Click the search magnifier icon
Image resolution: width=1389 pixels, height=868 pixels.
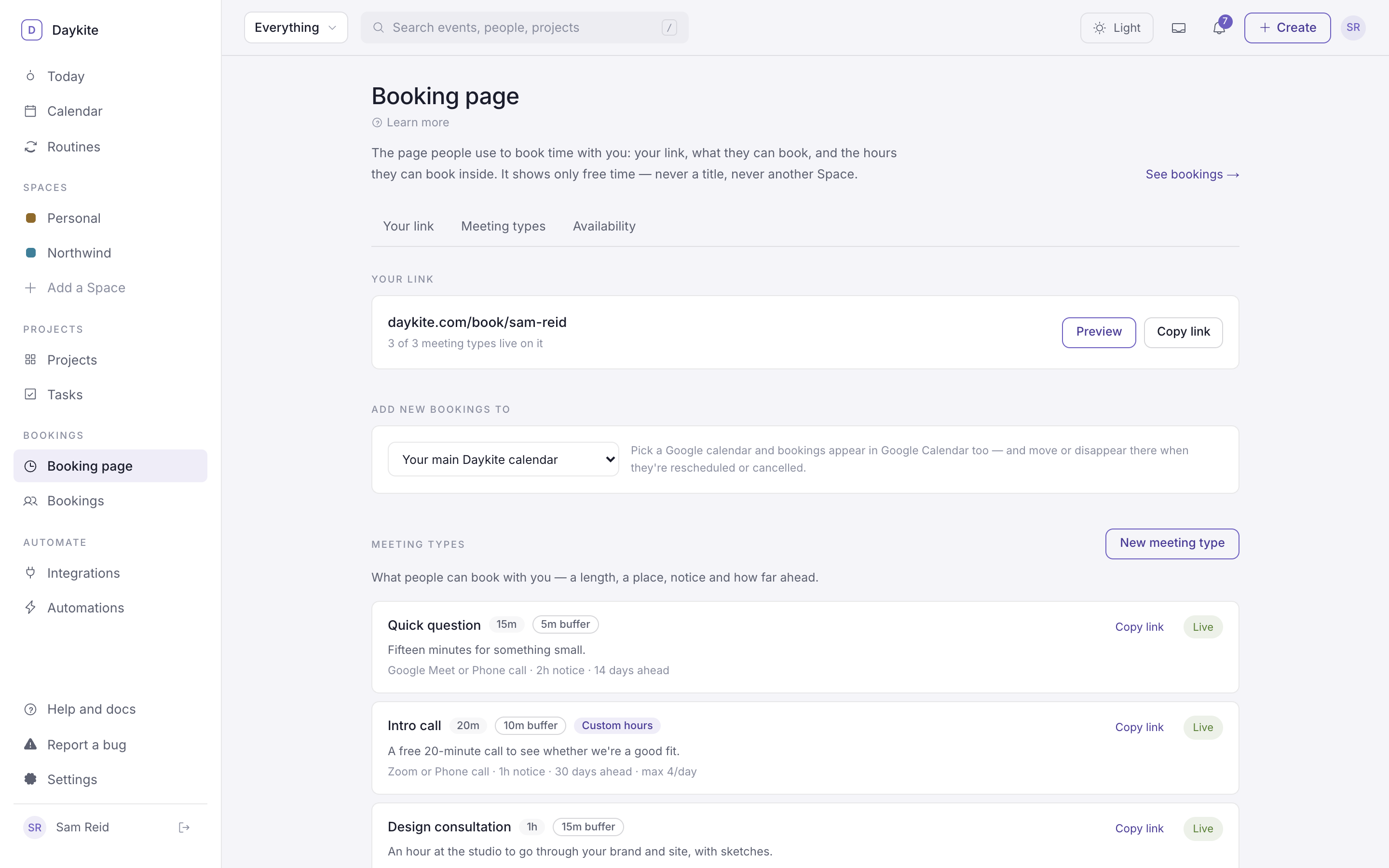pyautogui.click(x=378, y=27)
